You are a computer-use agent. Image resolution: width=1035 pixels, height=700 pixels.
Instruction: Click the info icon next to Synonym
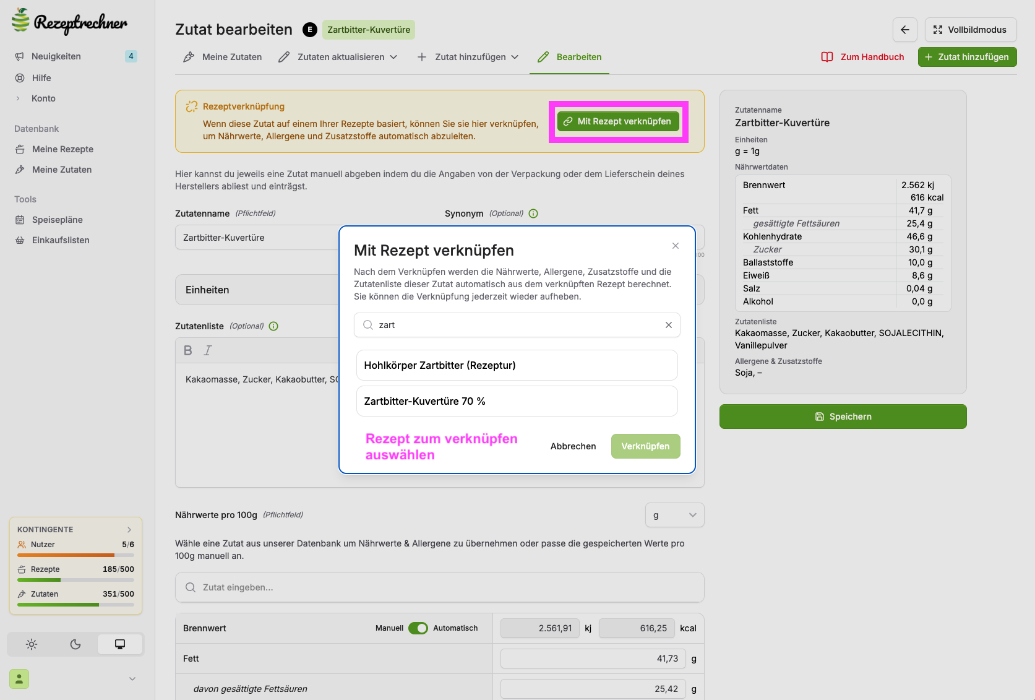click(533, 213)
